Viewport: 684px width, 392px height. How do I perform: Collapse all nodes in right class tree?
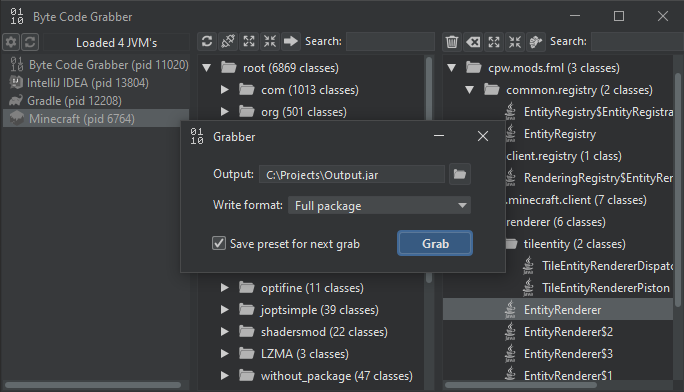(515, 42)
